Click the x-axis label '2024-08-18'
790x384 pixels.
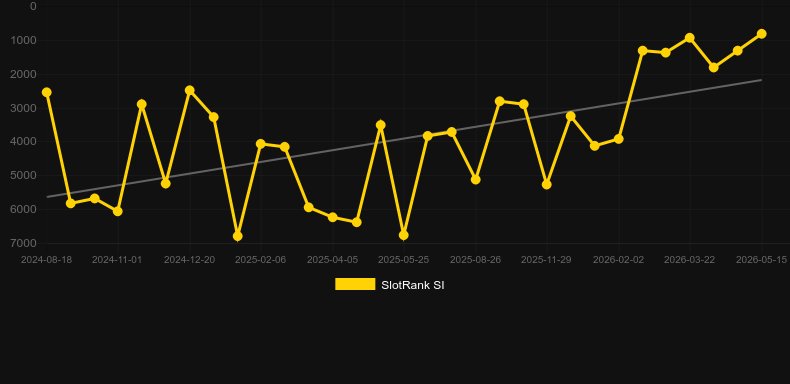point(46,260)
